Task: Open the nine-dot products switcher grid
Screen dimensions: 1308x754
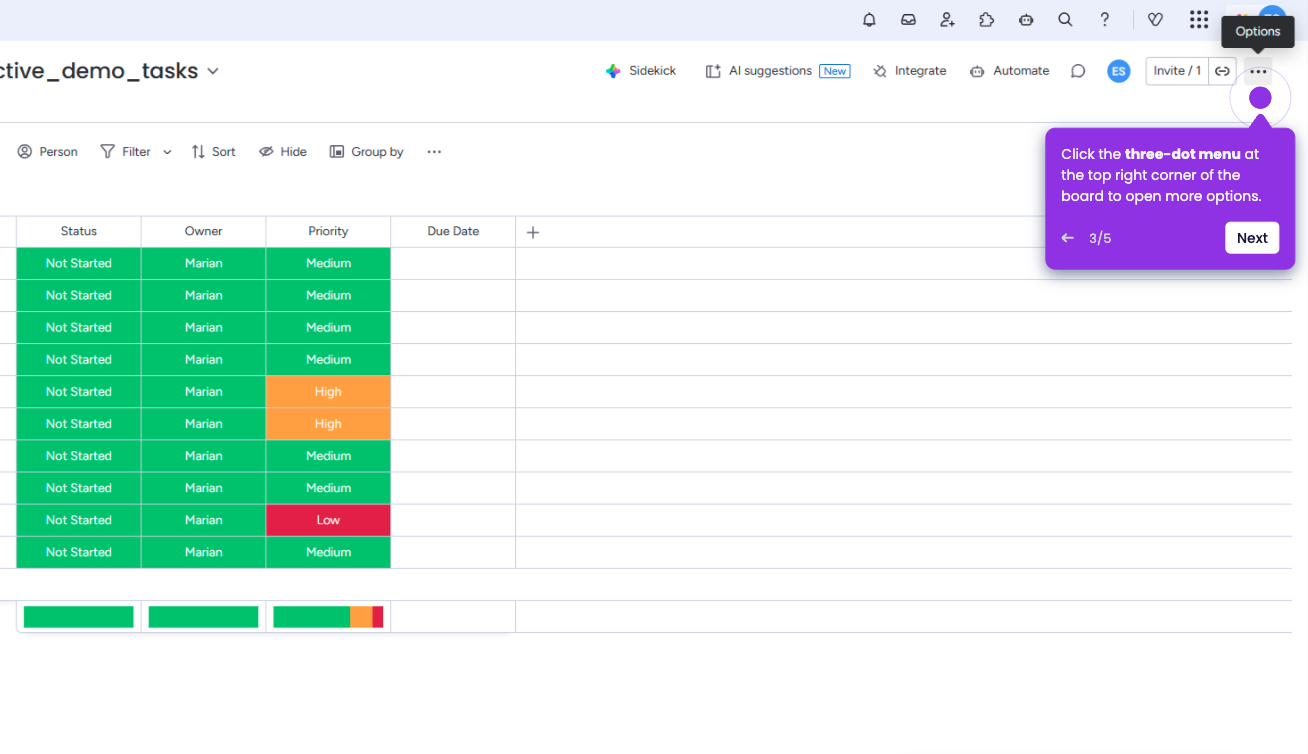Action: (x=1199, y=19)
